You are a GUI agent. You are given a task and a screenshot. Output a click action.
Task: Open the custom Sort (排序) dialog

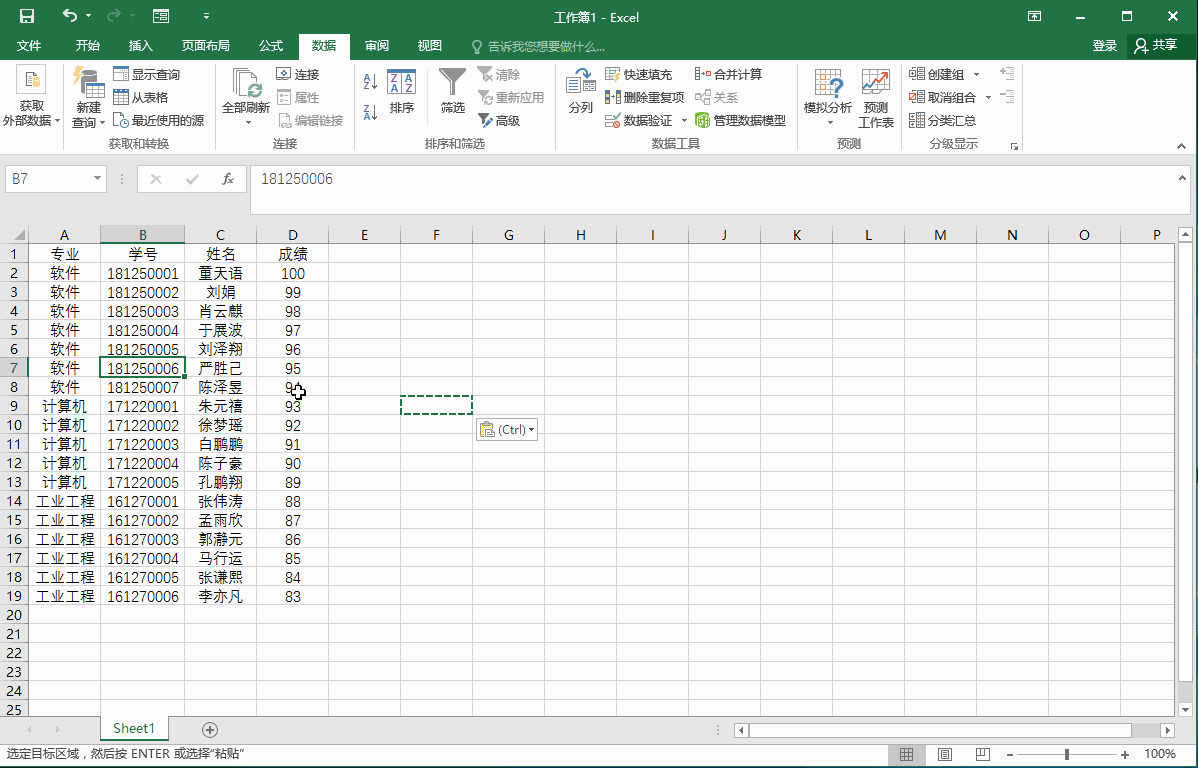(401, 92)
